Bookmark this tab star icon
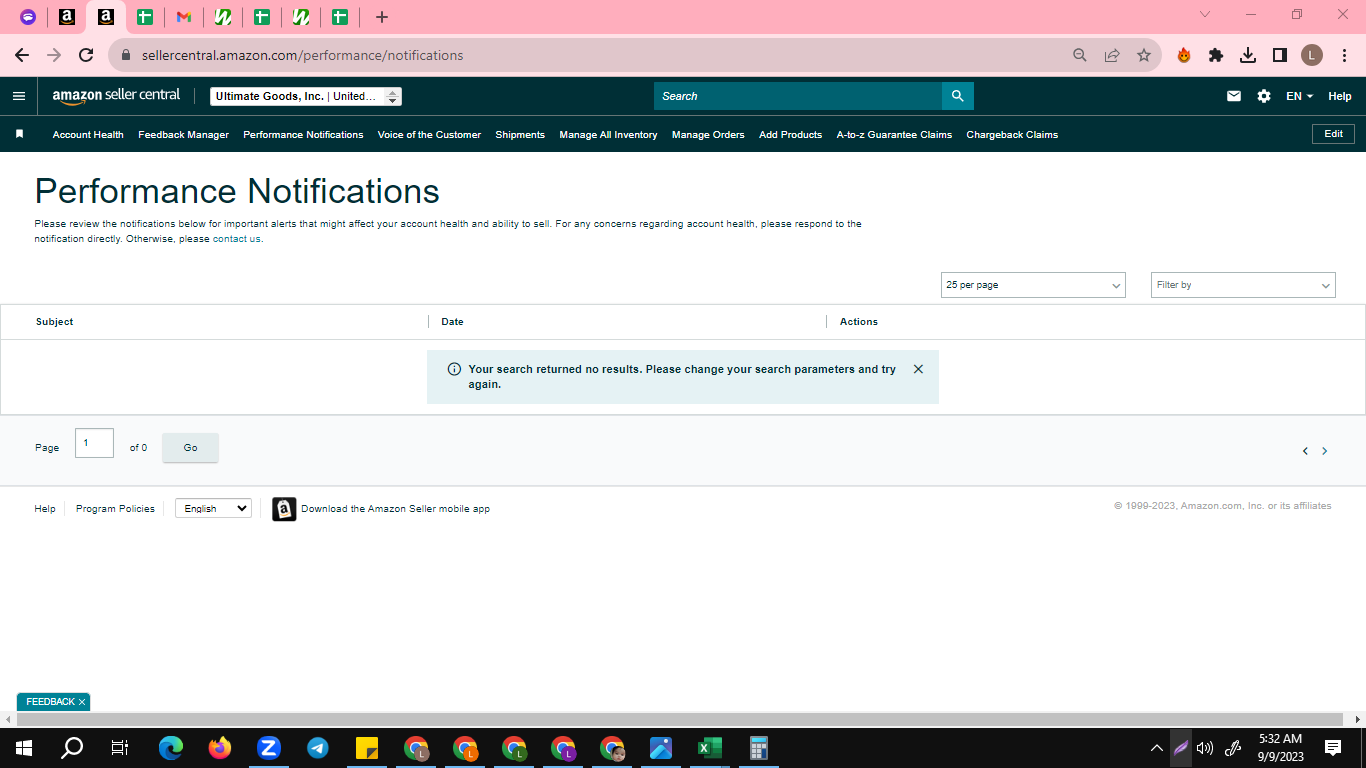 [x=1144, y=55]
